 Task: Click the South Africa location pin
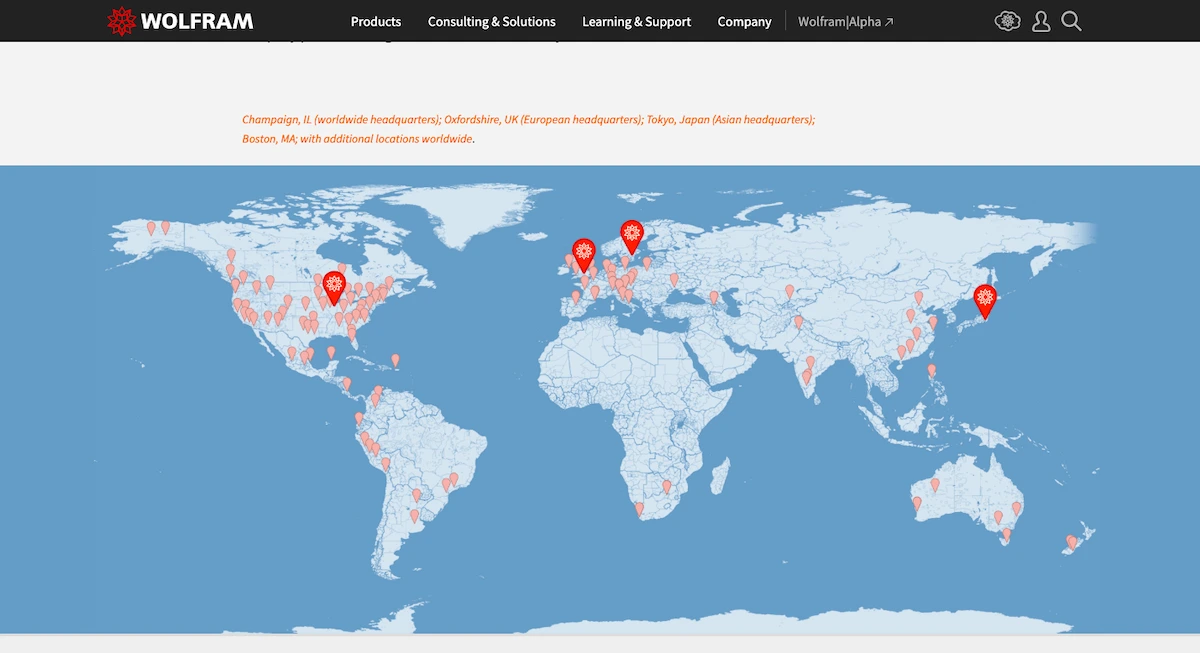640,508
